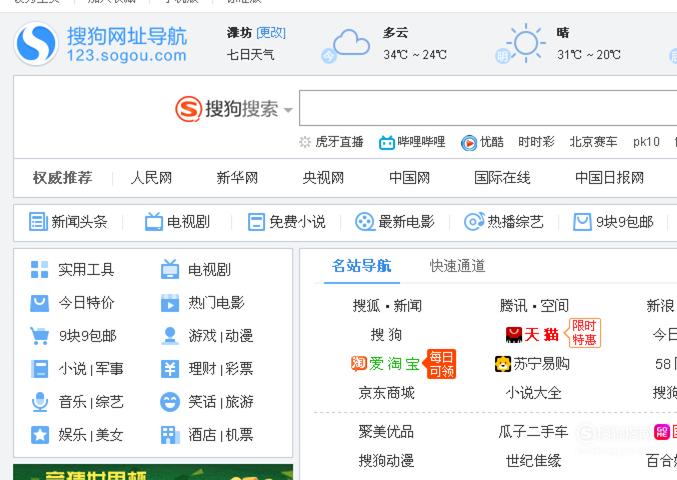
Task: Click the 爱淘宝 logo icon
Action: (x=359, y=363)
